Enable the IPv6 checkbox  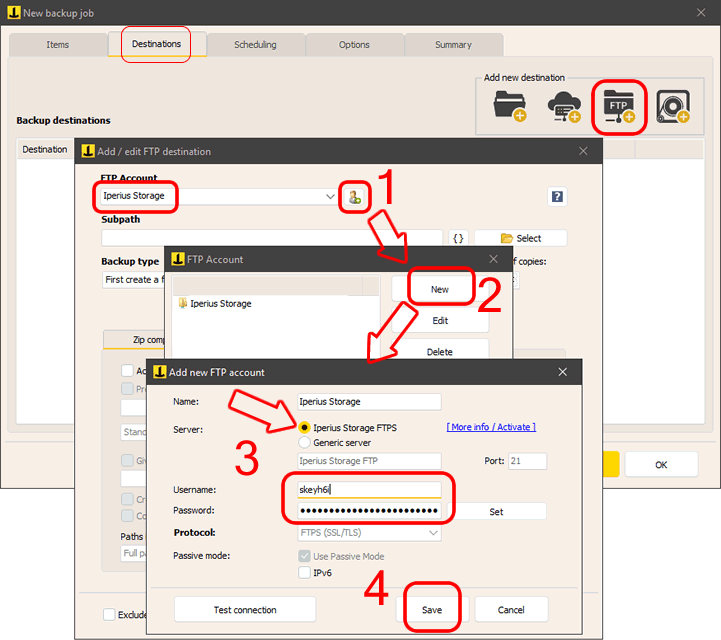[304, 573]
